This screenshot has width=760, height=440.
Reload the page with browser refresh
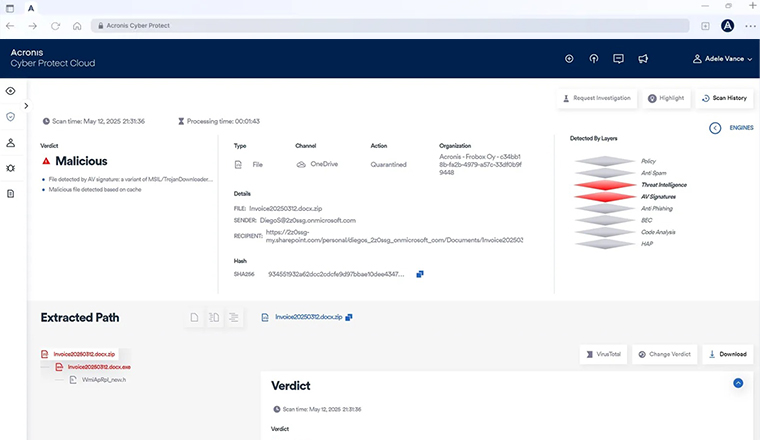click(x=55, y=26)
